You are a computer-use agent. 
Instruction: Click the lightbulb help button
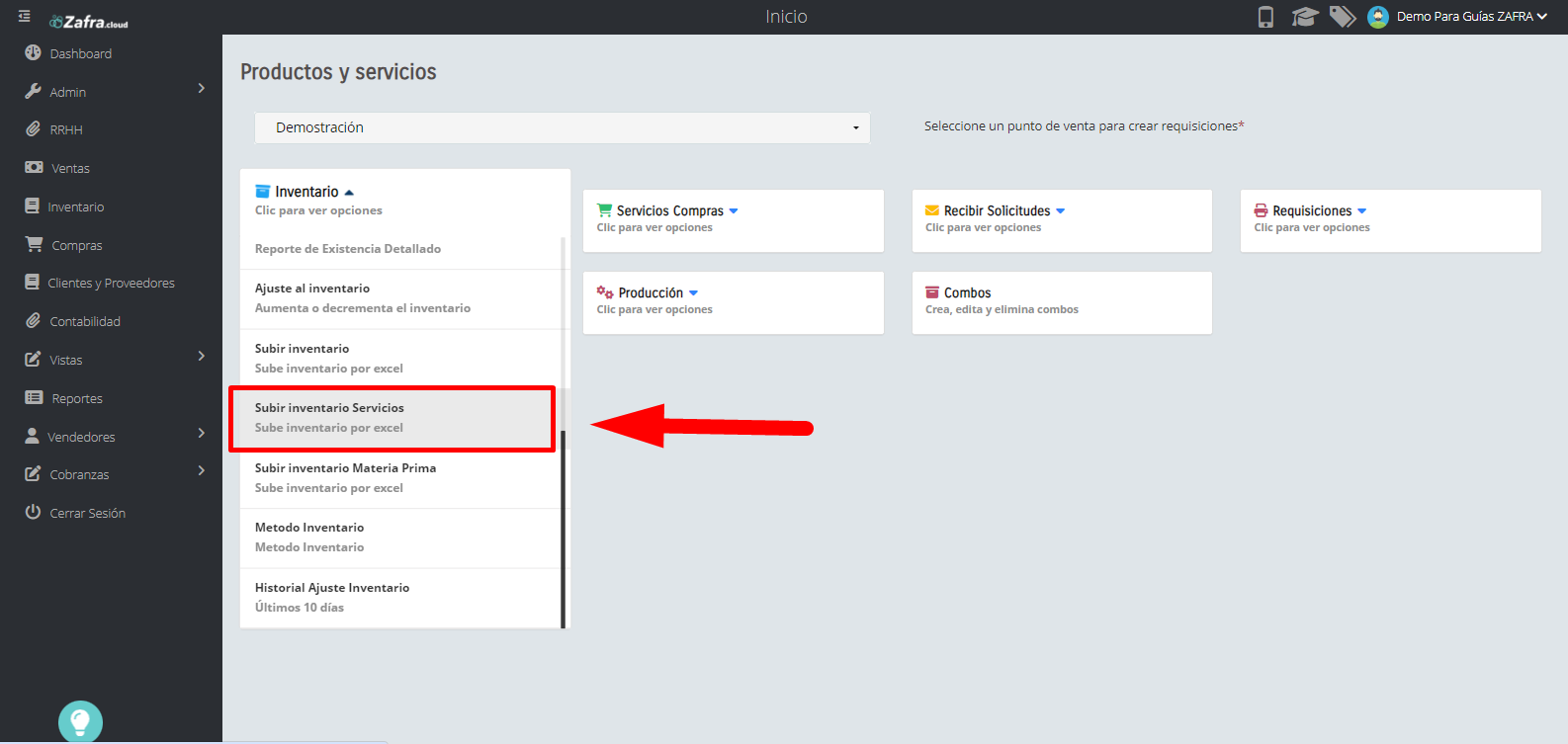tap(81, 722)
